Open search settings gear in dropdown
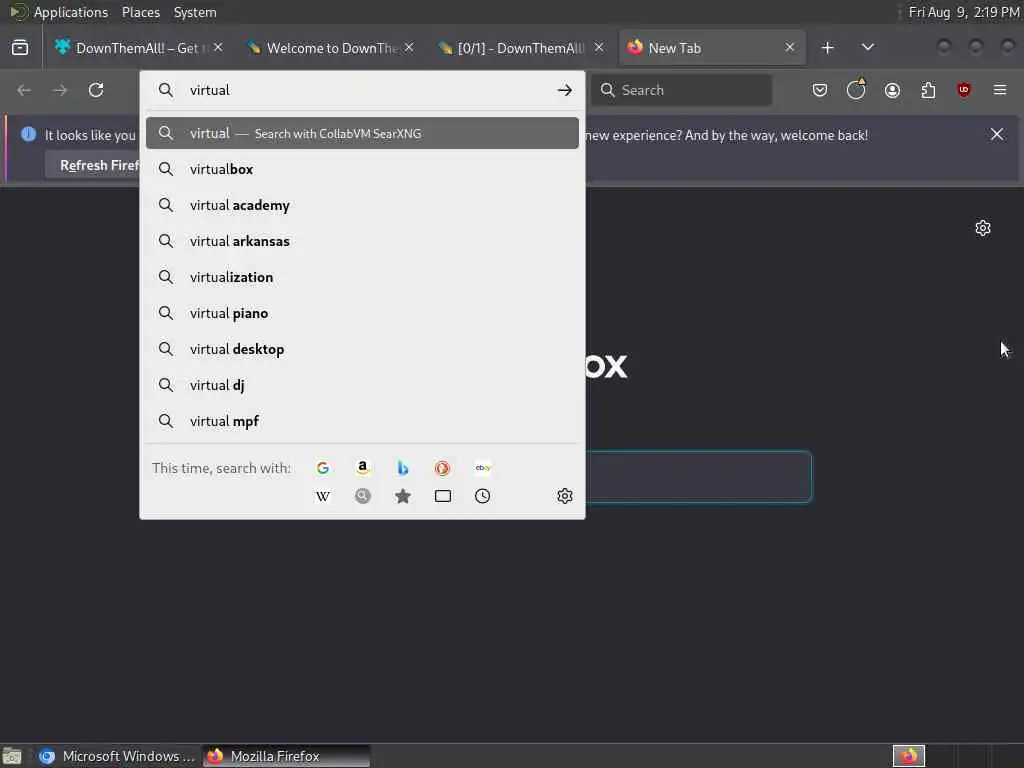The height and width of the screenshot is (768, 1024). pyautogui.click(x=565, y=496)
